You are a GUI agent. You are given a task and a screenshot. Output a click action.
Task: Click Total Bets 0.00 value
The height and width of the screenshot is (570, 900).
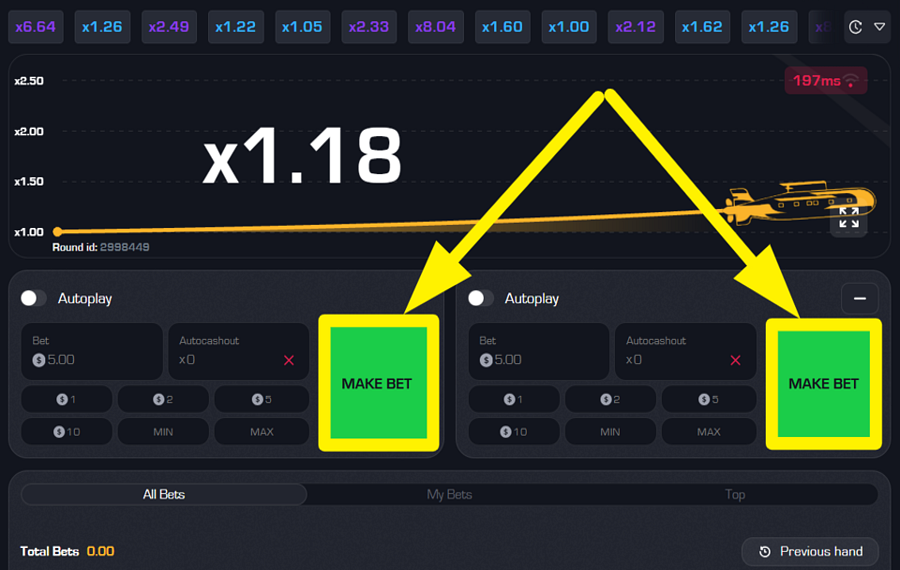(x=100, y=552)
